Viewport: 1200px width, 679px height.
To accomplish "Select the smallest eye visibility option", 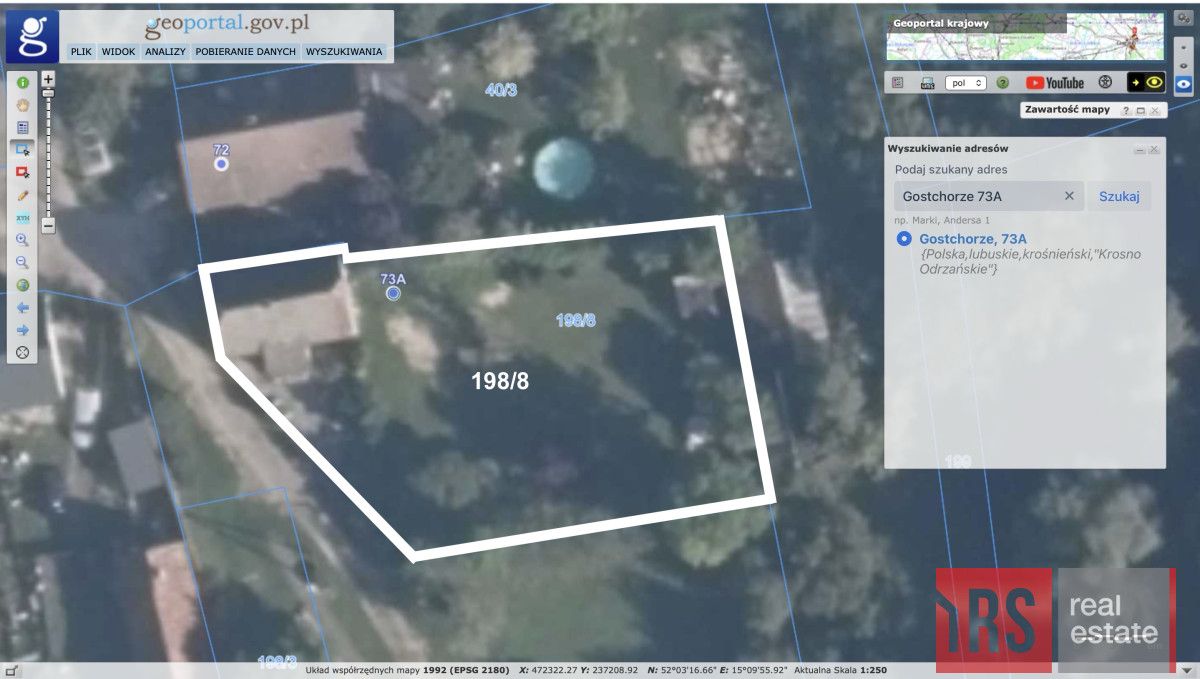I will [x=1184, y=48].
